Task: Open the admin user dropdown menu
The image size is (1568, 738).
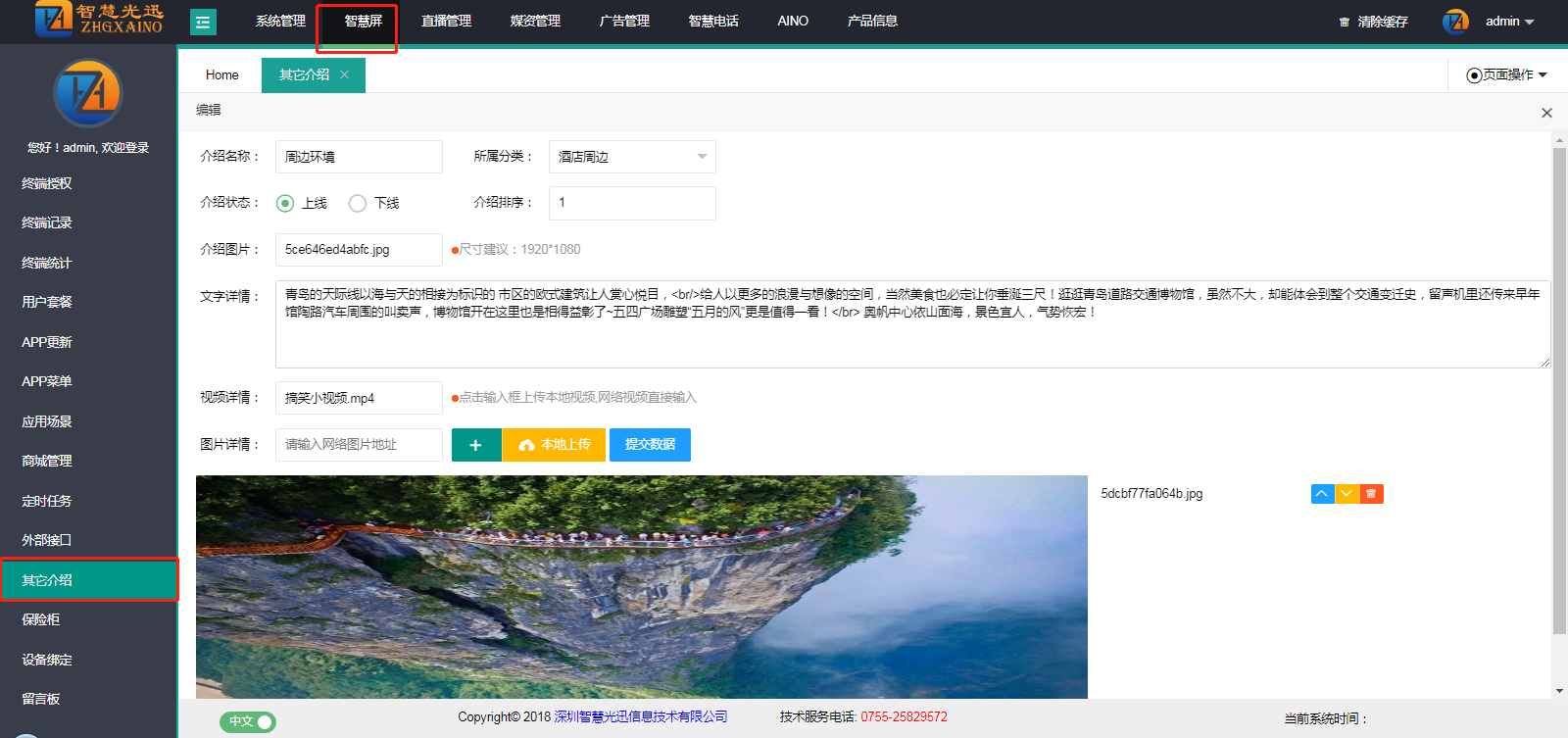Action: (x=1509, y=22)
